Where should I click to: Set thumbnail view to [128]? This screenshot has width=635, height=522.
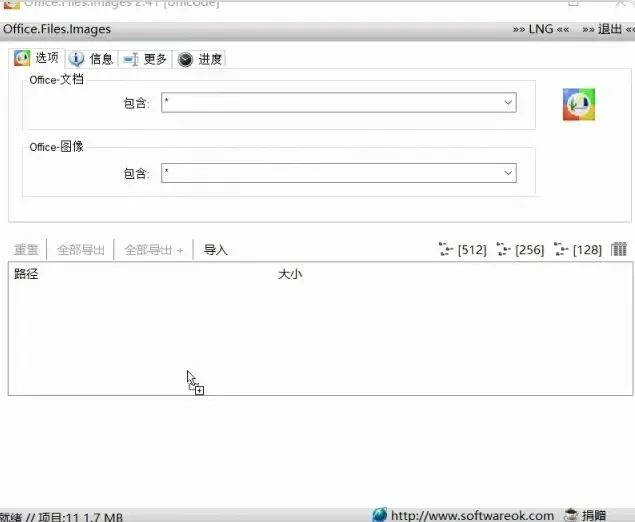[x=578, y=249]
